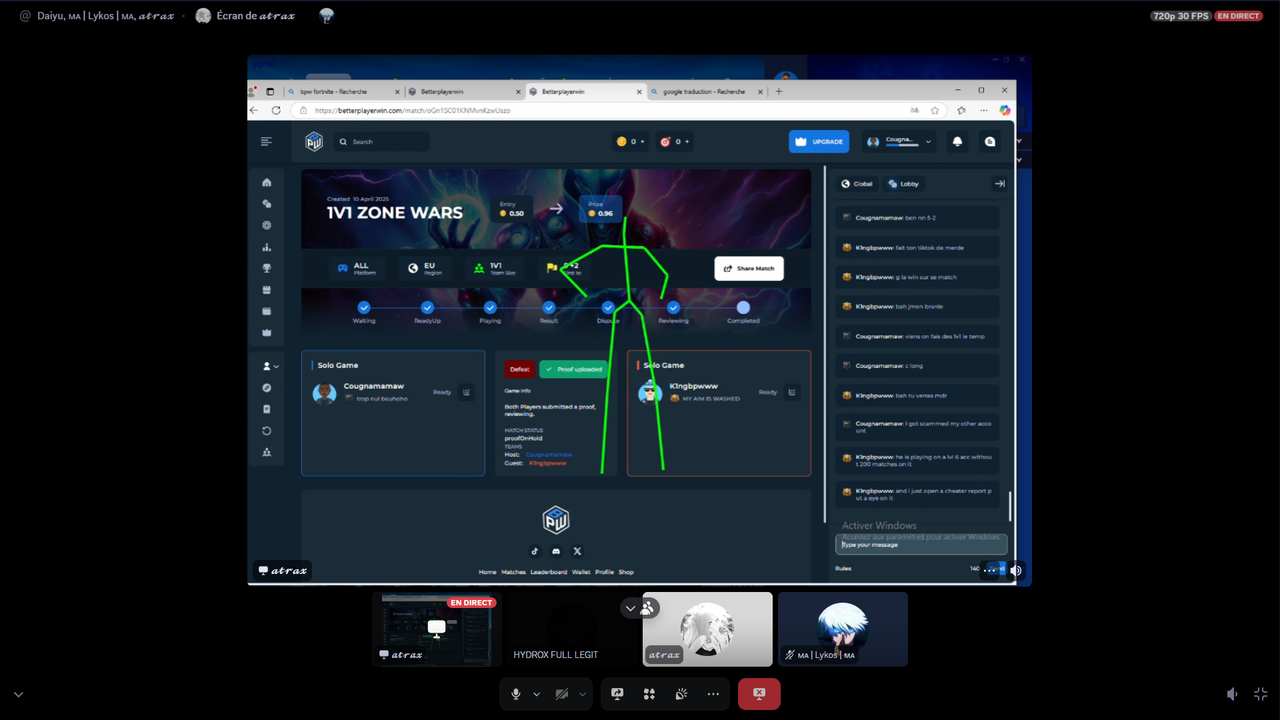Viewport: 1280px width, 720px height.
Task: Select the Lykos participant tile
Action: point(843,629)
